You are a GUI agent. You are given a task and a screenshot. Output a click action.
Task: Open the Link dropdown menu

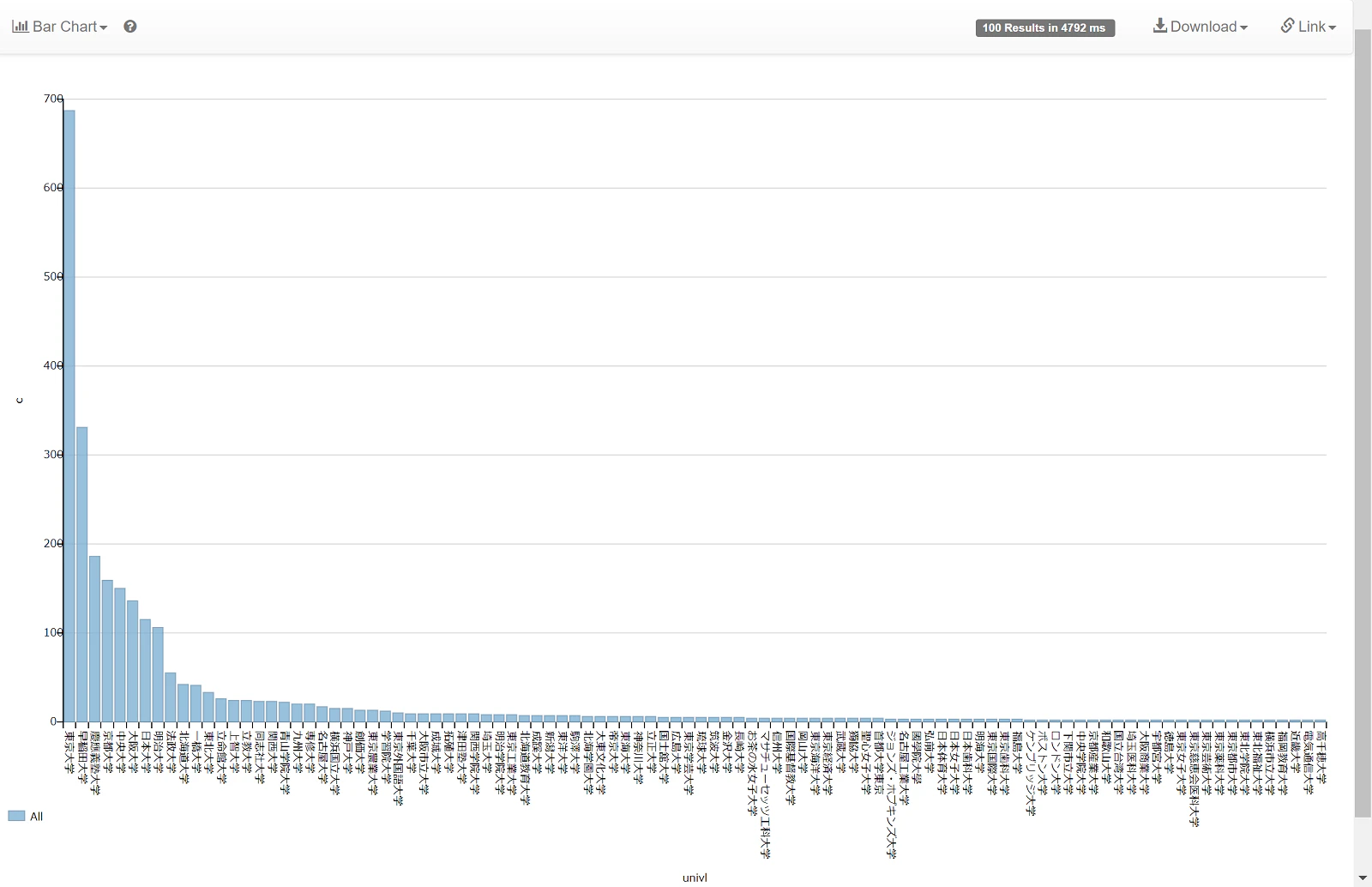(x=1309, y=27)
